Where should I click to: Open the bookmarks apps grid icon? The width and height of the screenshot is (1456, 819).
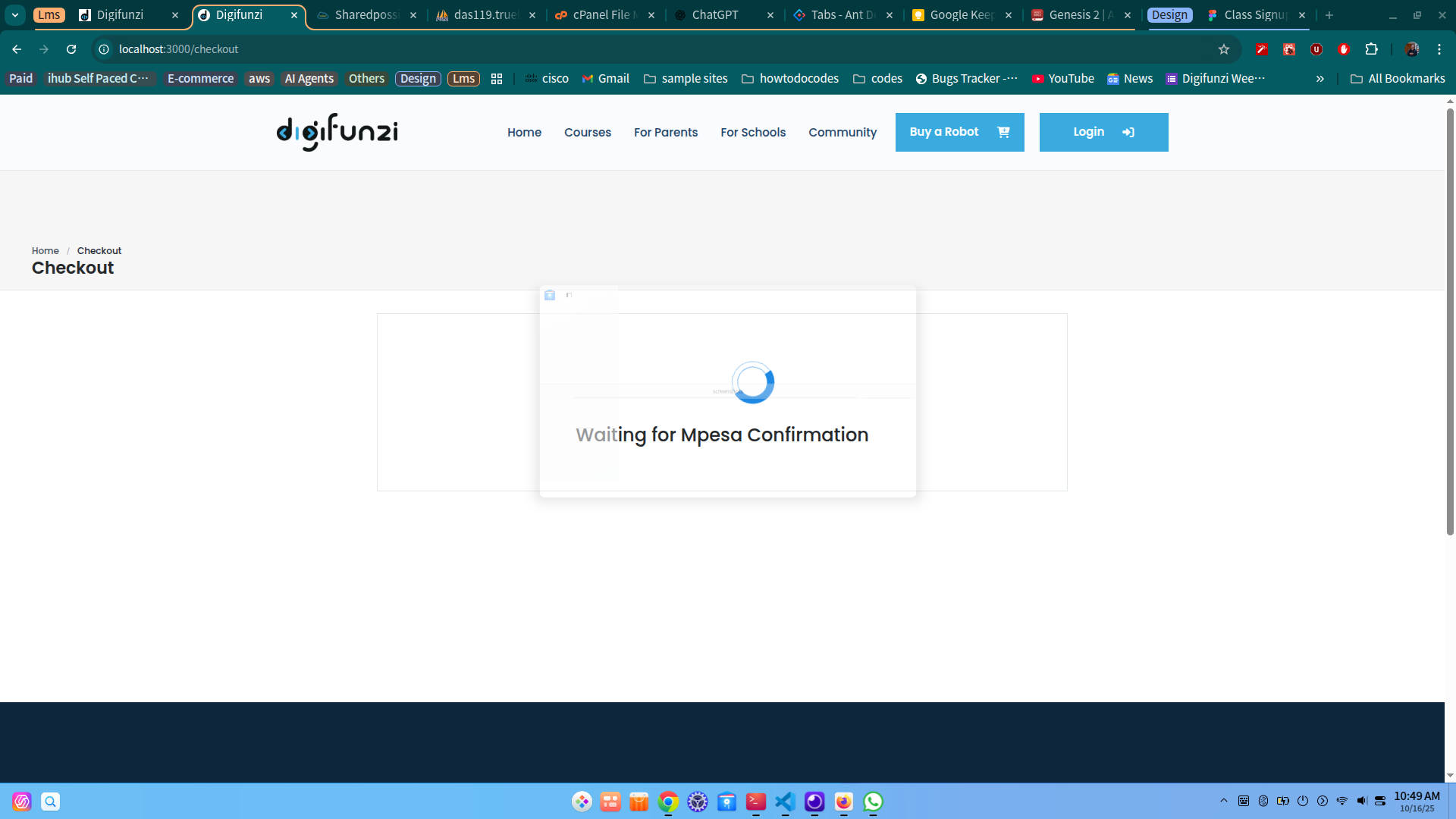coord(497,79)
